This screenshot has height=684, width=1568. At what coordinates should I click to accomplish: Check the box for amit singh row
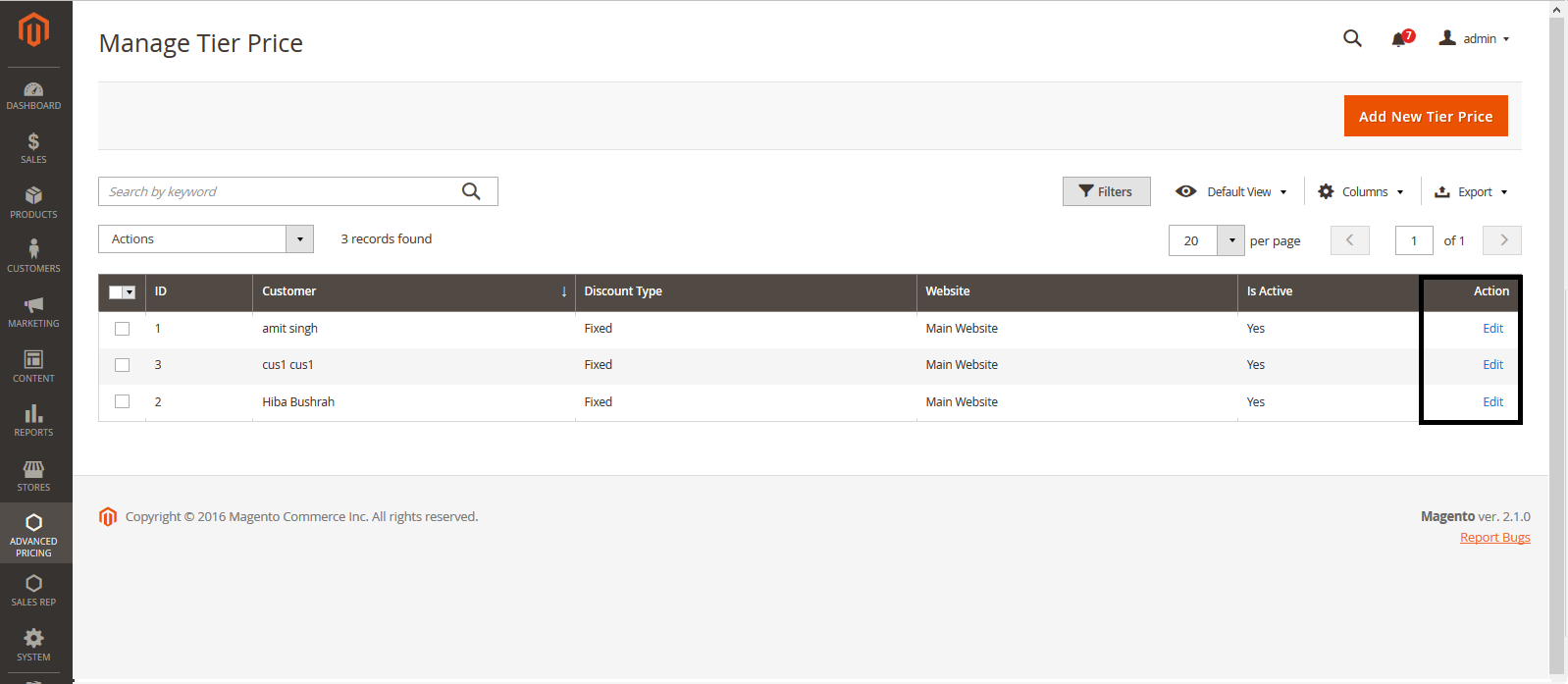(x=123, y=329)
